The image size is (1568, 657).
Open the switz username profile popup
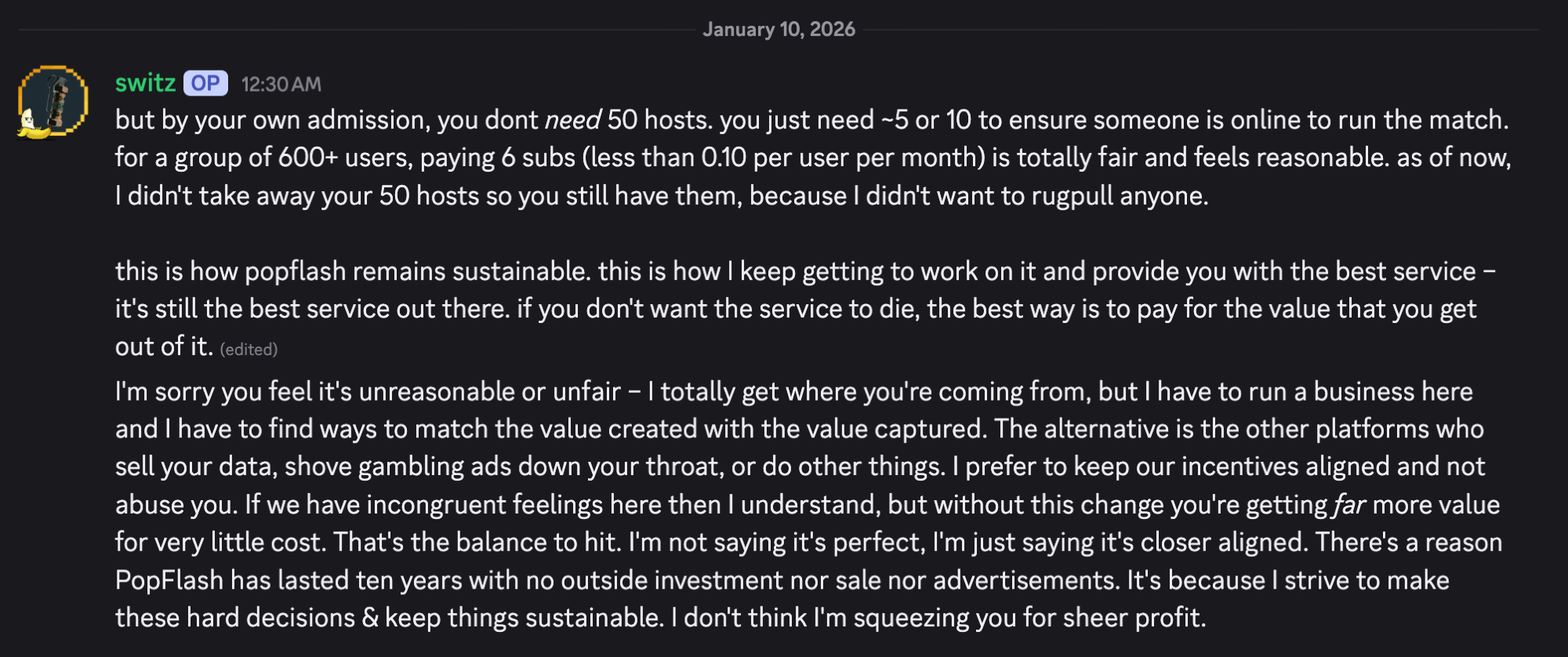pyautogui.click(x=145, y=83)
